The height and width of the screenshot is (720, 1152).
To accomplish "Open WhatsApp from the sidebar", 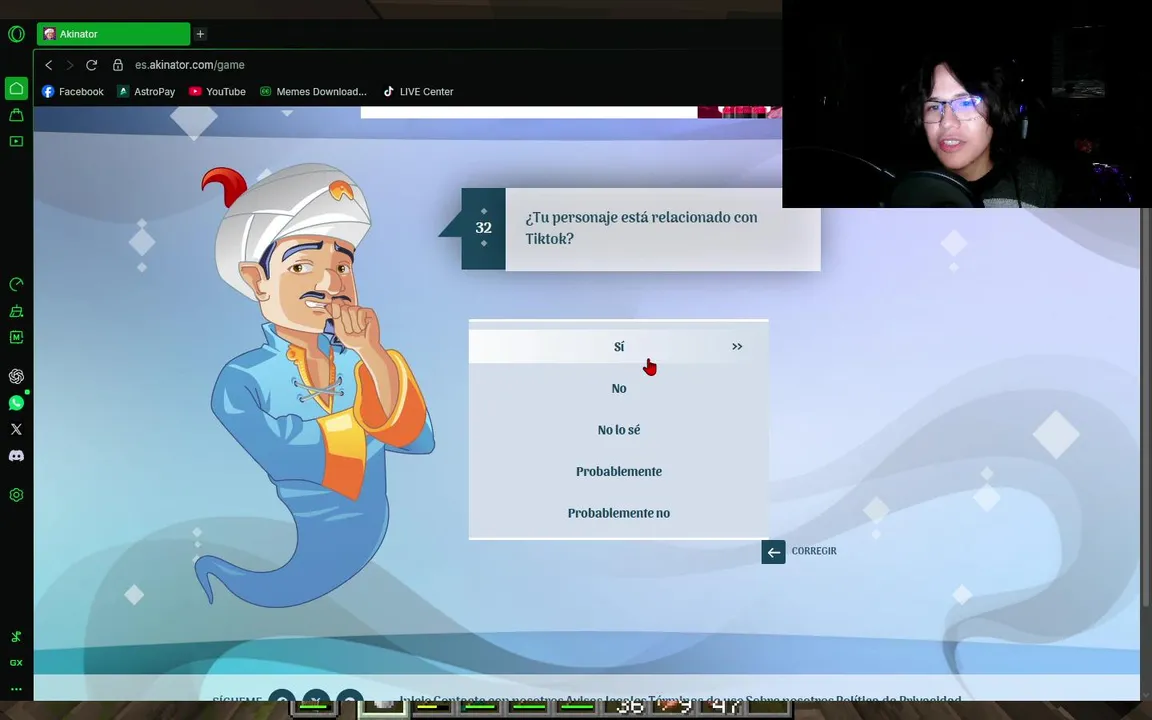I will pyautogui.click(x=16, y=403).
